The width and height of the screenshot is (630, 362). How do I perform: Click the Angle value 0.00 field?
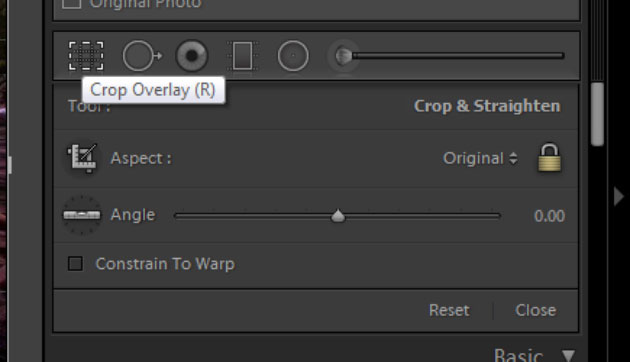[549, 216]
